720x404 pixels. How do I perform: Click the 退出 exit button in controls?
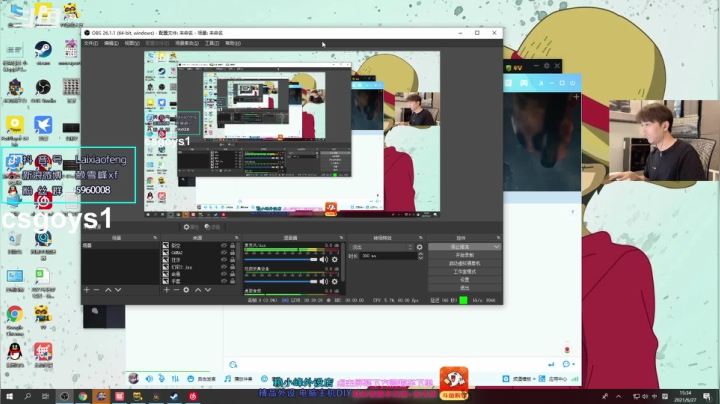coord(465,288)
